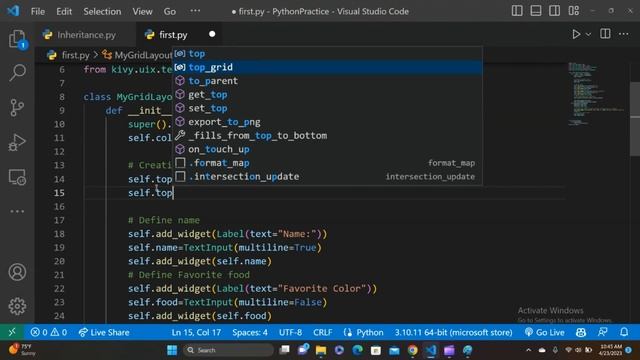Open Mail app from taskbar
The width and height of the screenshot is (640, 360).
(x=394, y=350)
